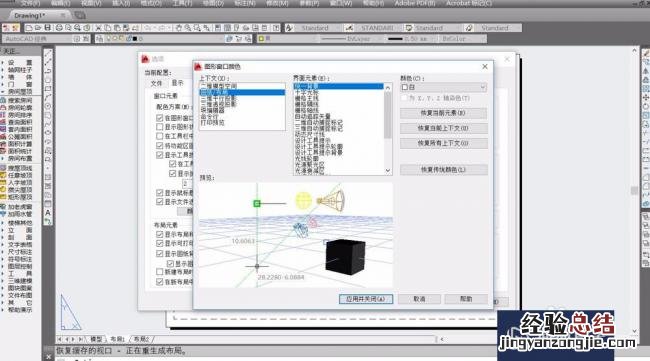Select 二维模型空间 in 上下文 list
Image resolution: width=650 pixels, height=361 pixels.
pos(218,86)
